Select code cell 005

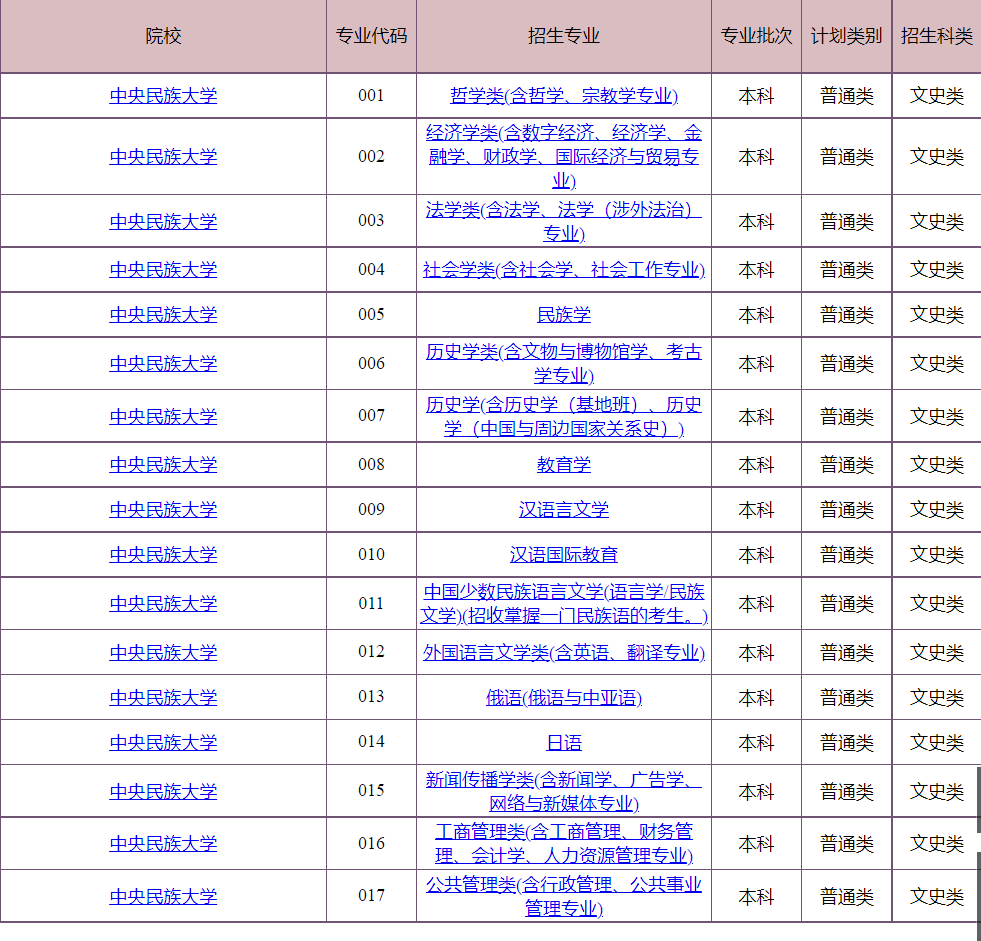372,315
